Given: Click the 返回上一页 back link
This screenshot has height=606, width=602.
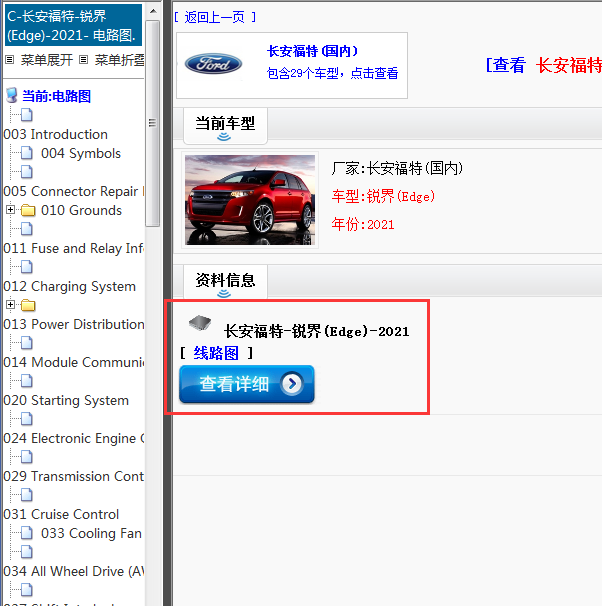Looking at the screenshot, I should (x=214, y=17).
